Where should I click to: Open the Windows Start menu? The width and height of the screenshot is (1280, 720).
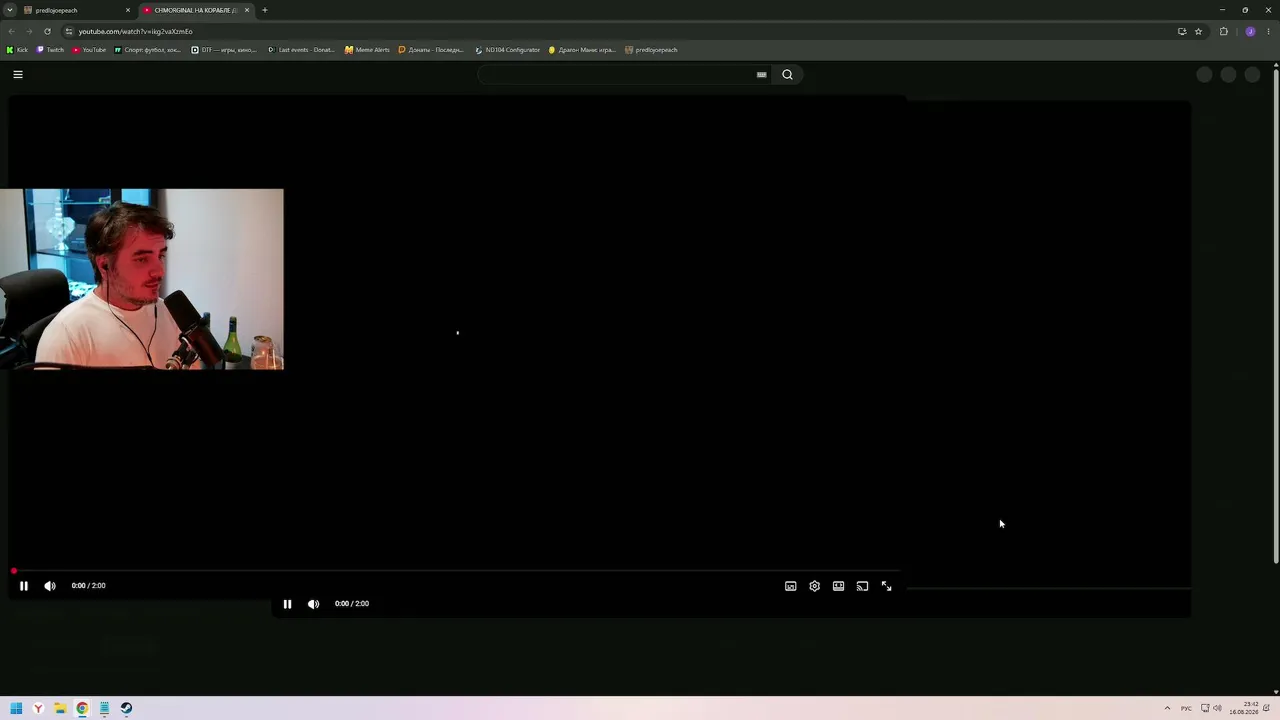pyautogui.click(x=16, y=708)
